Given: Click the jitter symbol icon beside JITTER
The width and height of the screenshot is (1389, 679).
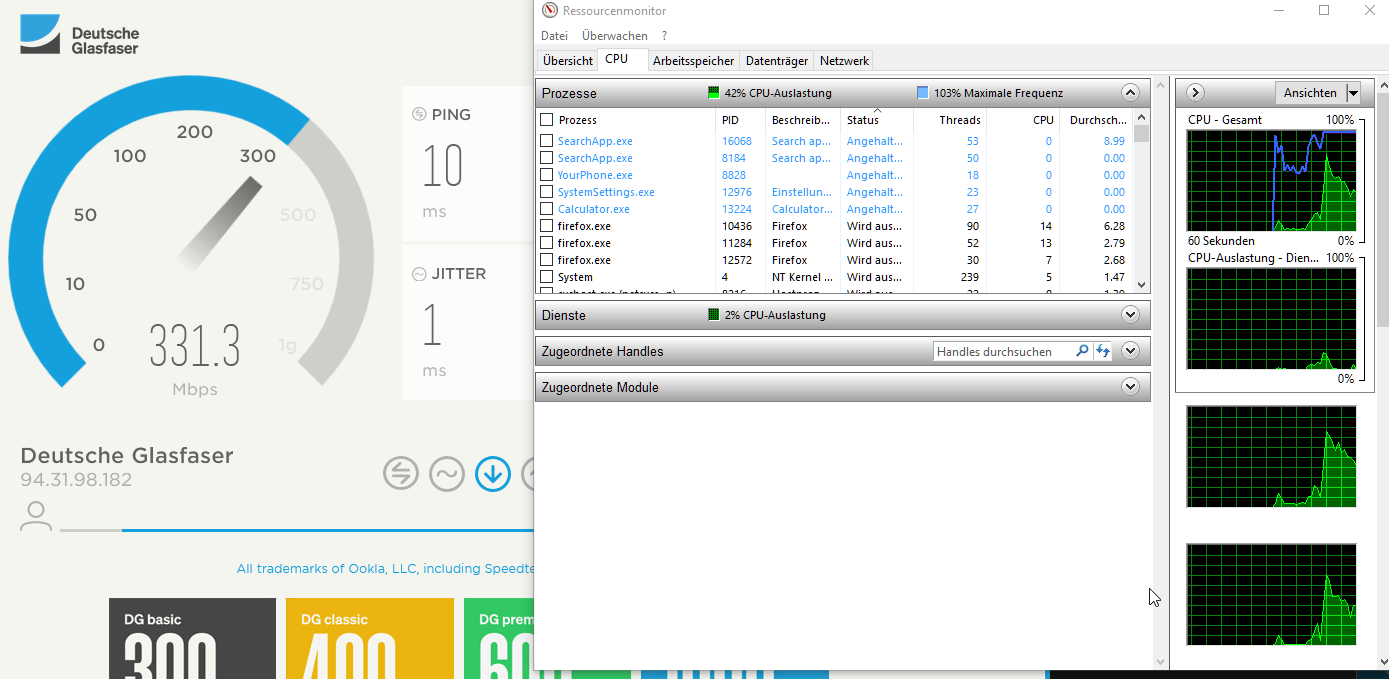Looking at the screenshot, I should point(419,274).
